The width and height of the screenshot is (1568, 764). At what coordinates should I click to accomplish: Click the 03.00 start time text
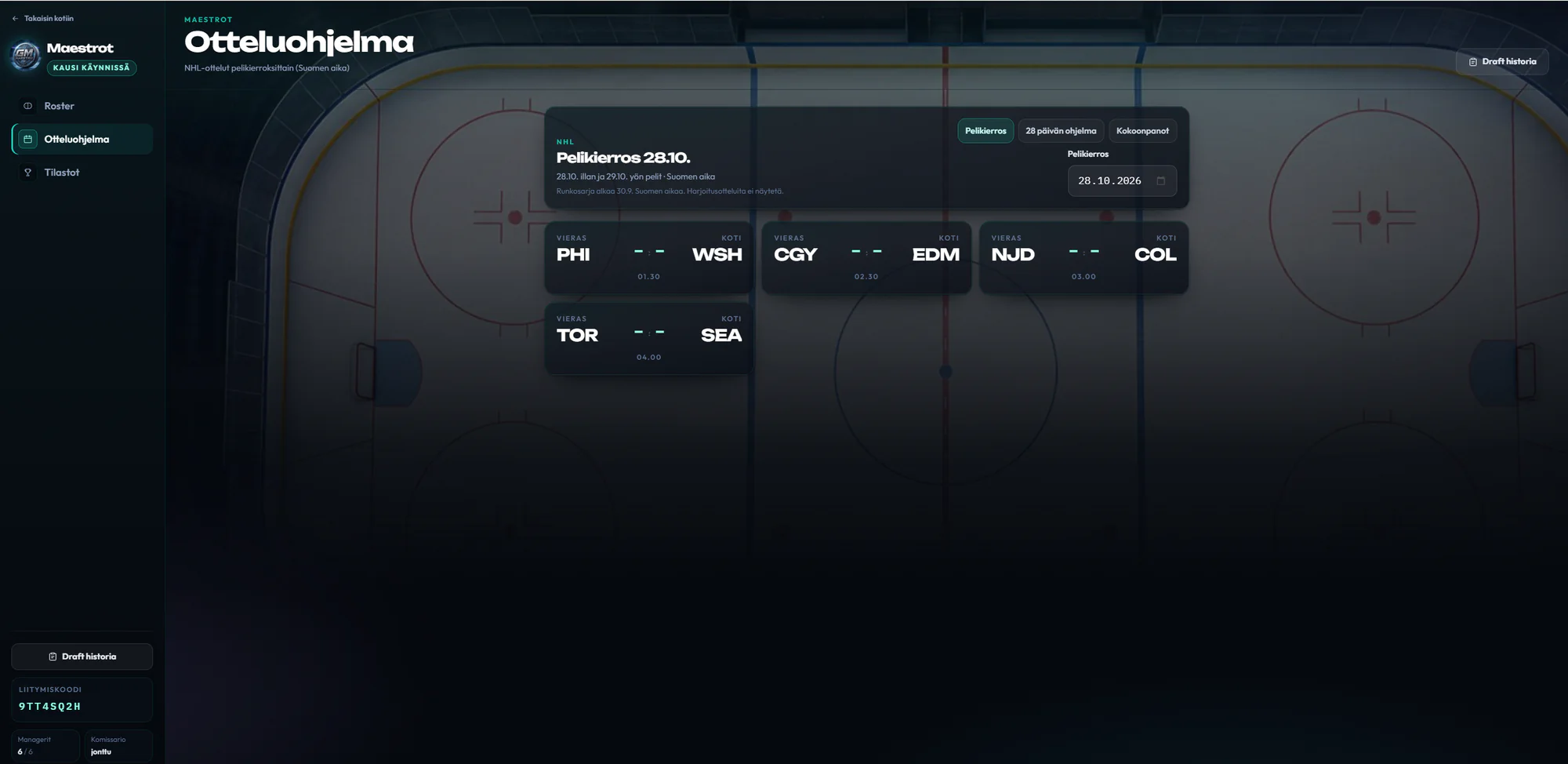[1083, 277]
